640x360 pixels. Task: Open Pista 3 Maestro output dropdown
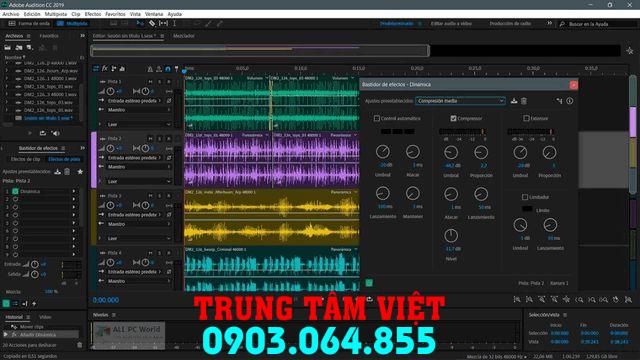point(139,224)
